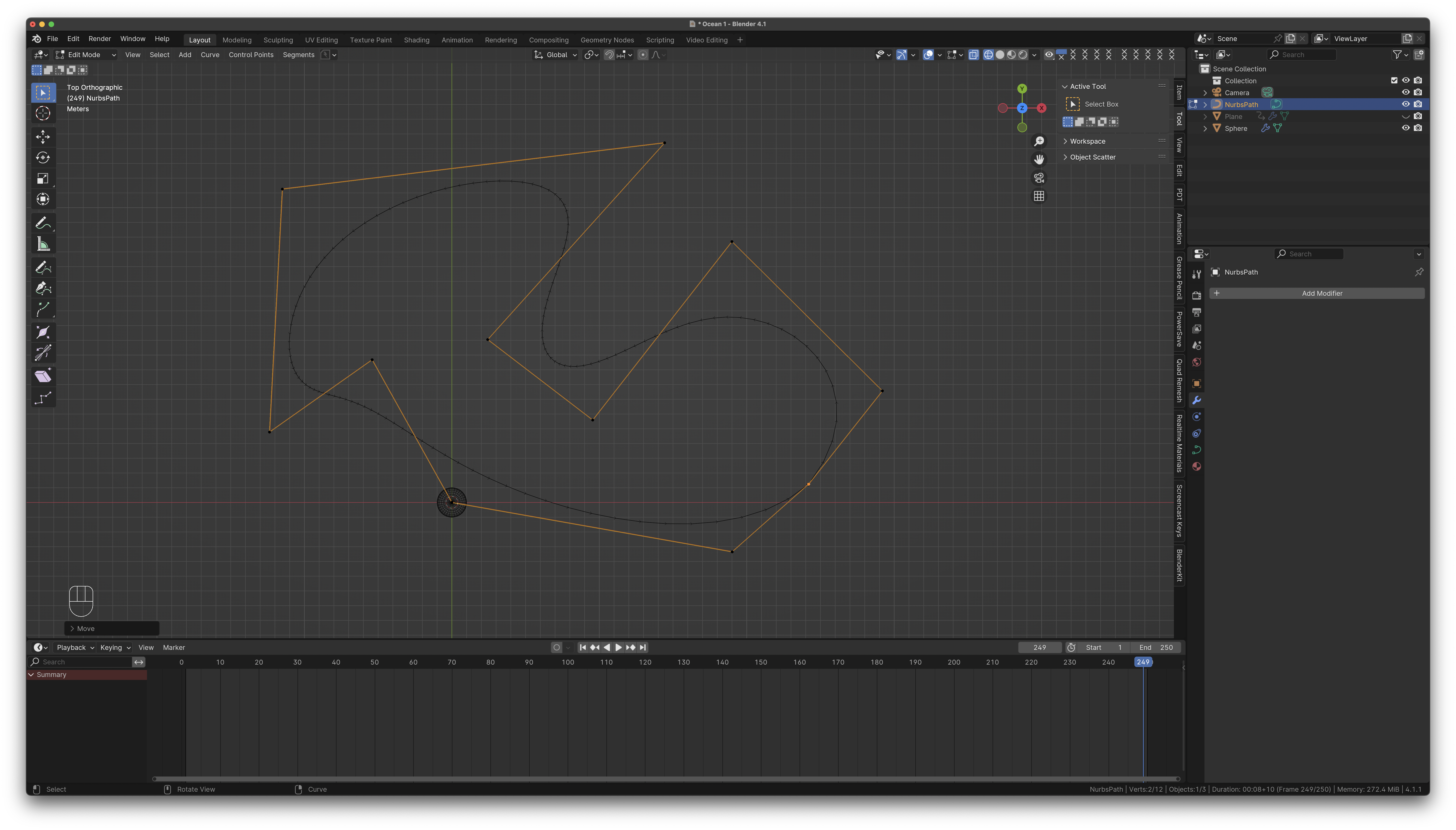Click the Start frame field
The image size is (1456, 830).
click(1104, 648)
